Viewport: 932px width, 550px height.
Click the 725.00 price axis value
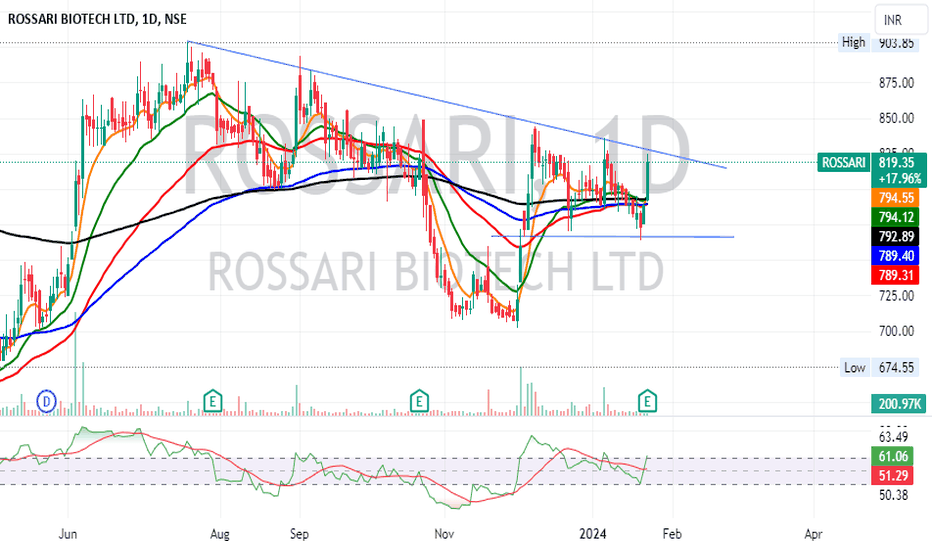pos(896,296)
